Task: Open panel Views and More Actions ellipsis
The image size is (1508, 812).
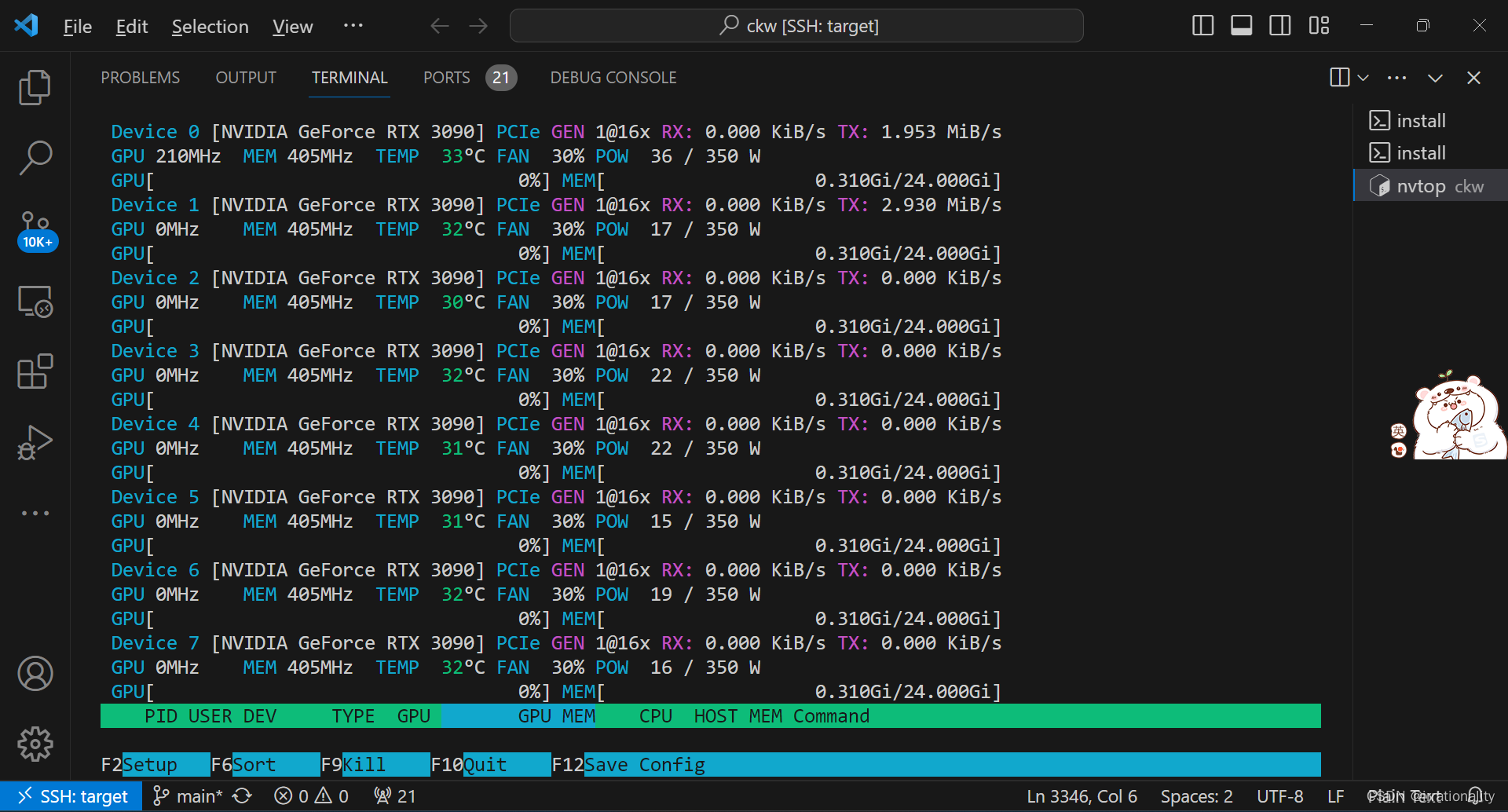Action: tap(1396, 78)
